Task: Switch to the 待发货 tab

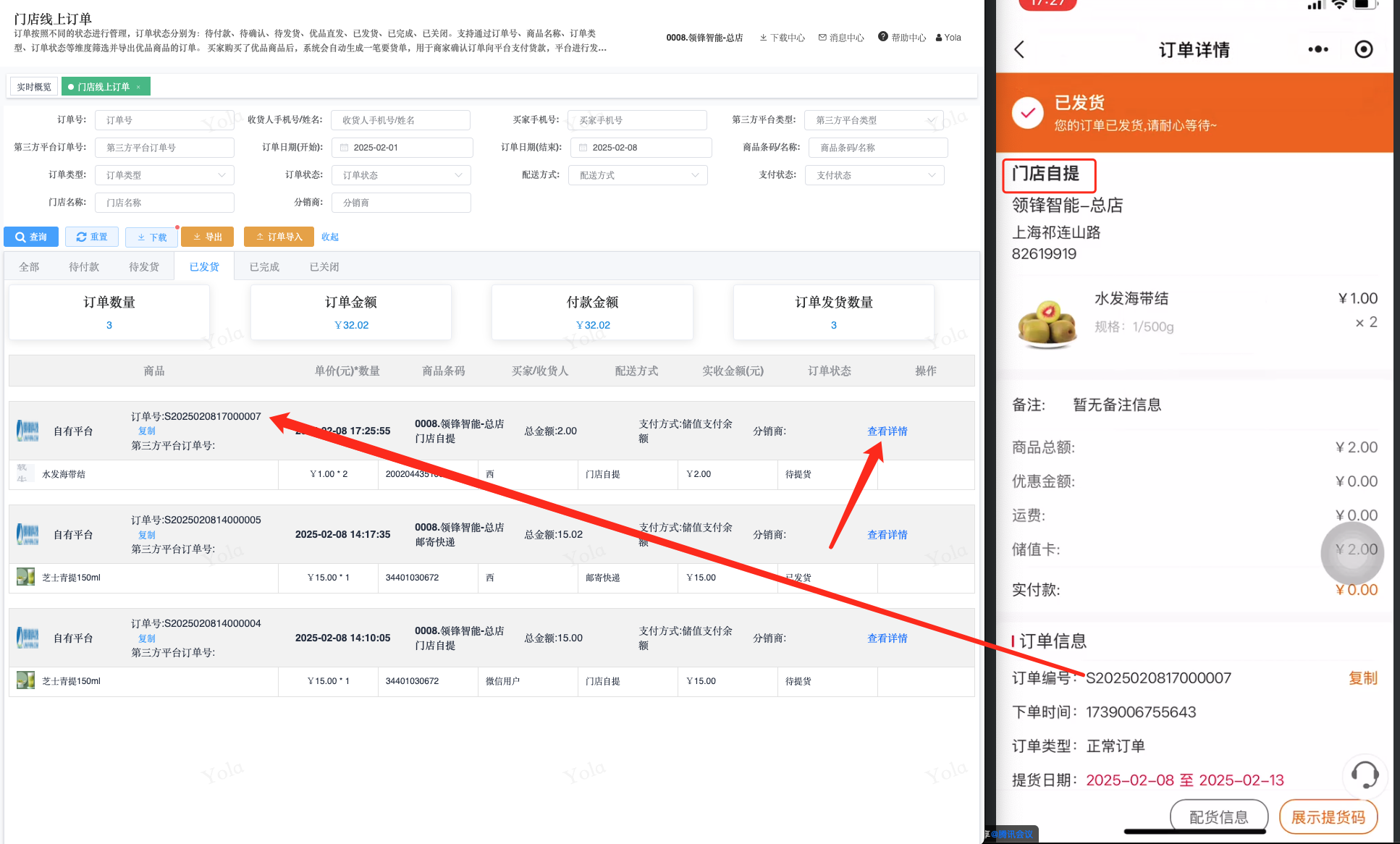Action: coord(144,267)
